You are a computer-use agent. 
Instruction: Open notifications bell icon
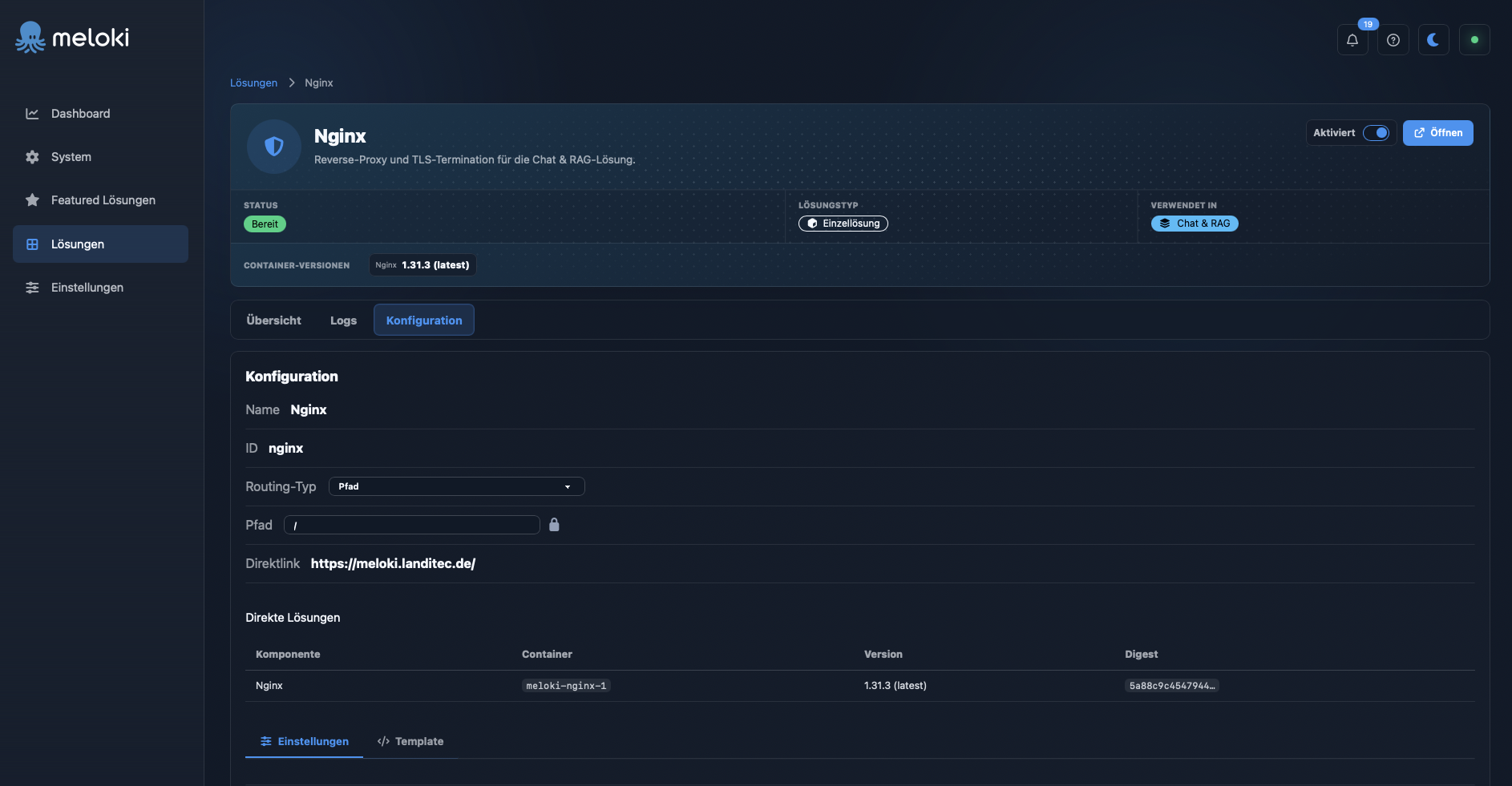tap(1352, 40)
